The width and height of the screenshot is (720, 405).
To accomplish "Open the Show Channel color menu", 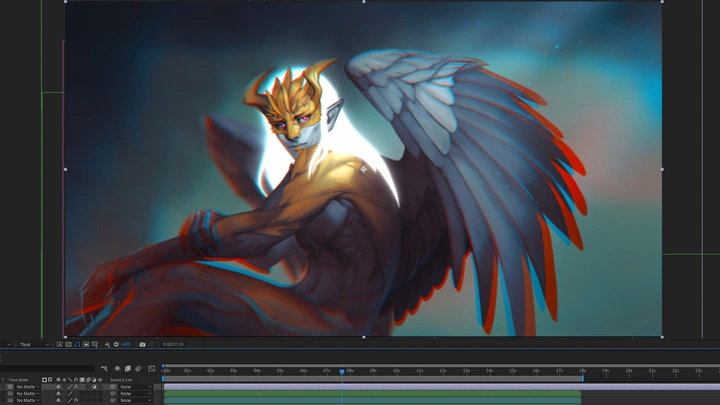I will pyautogui.click(x=107, y=344).
